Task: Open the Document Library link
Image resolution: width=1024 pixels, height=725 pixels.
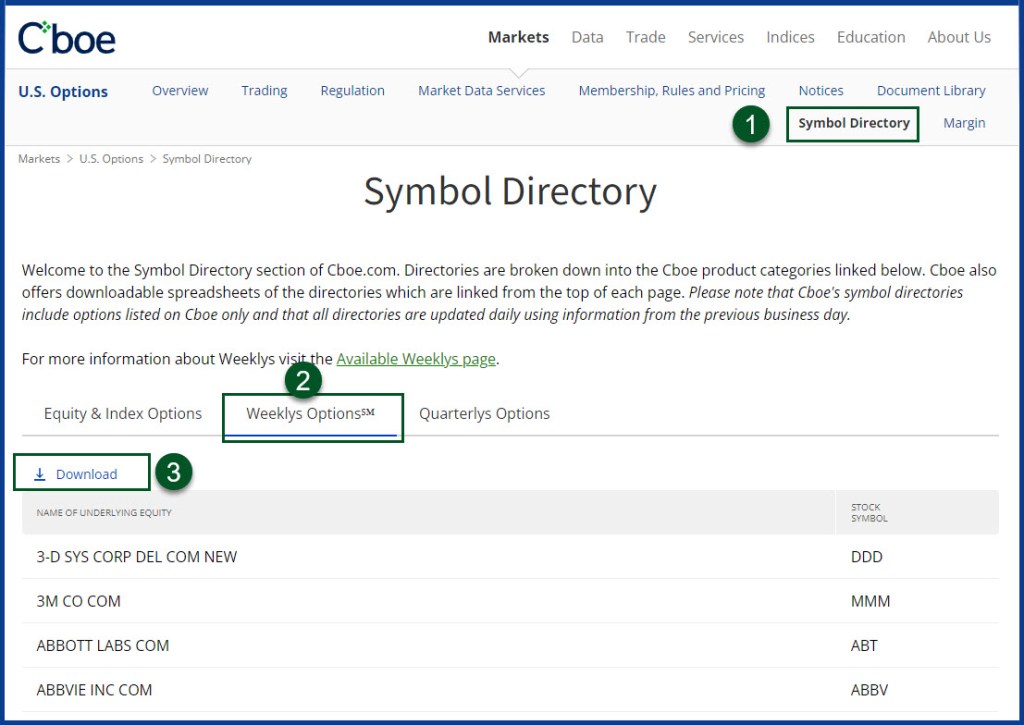Action: pyautogui.click(x=930, y=90)
